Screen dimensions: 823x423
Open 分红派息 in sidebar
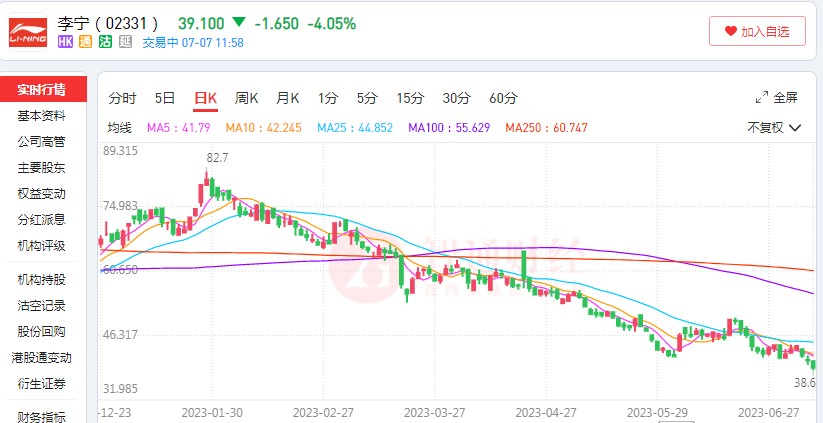pos(41,219)
